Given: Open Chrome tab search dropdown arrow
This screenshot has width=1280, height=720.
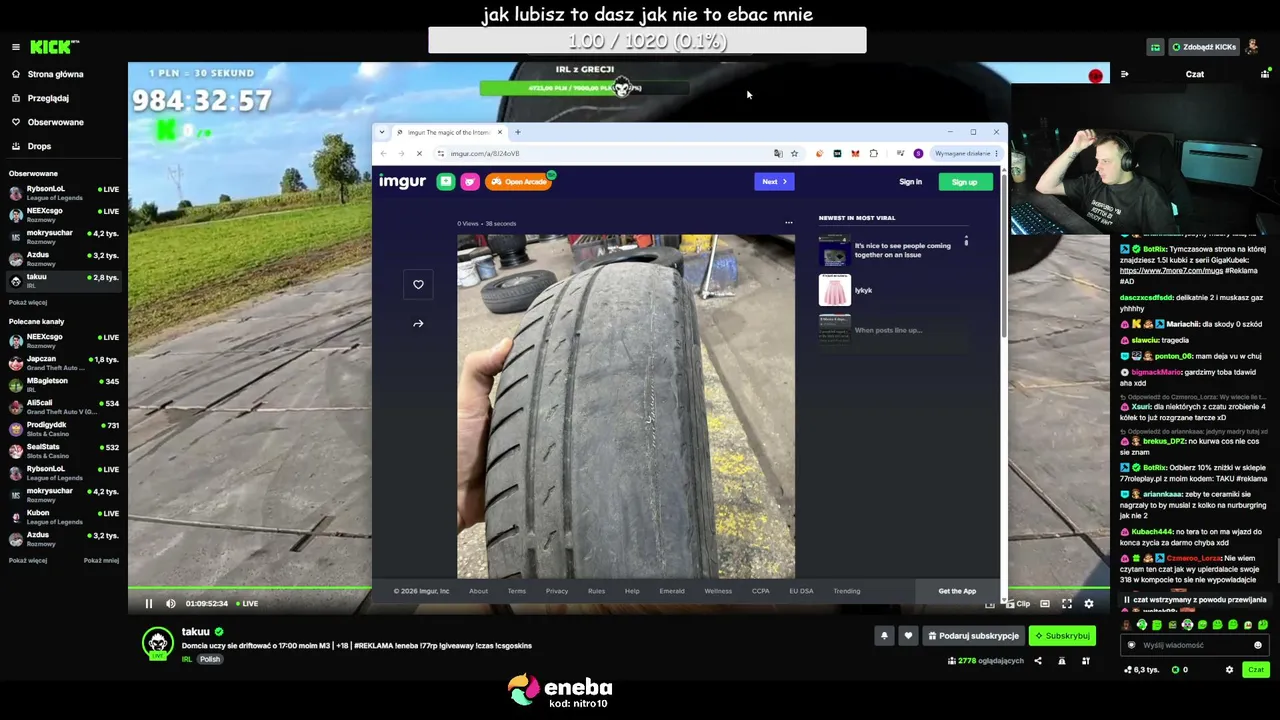Looking at the screenshot, I should pyautogui.click(x=382, y=132).
